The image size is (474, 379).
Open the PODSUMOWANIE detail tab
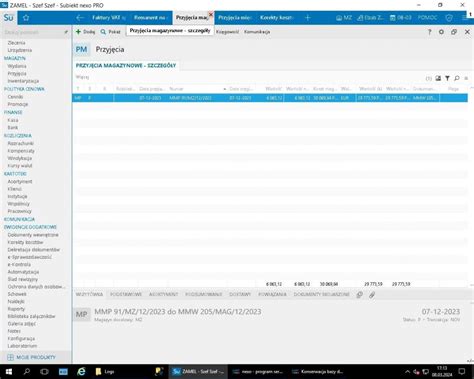(x=204, y=294)
